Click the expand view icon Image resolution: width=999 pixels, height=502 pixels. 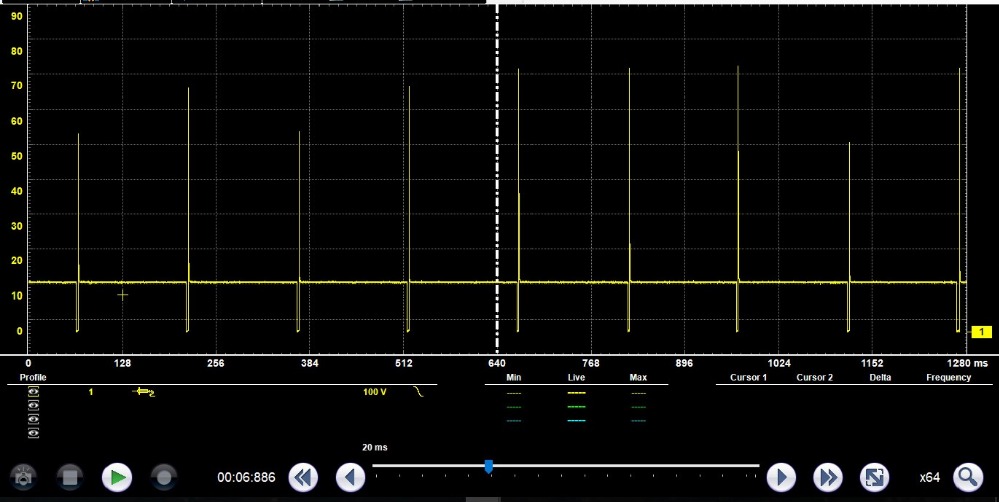click(874, 477)
